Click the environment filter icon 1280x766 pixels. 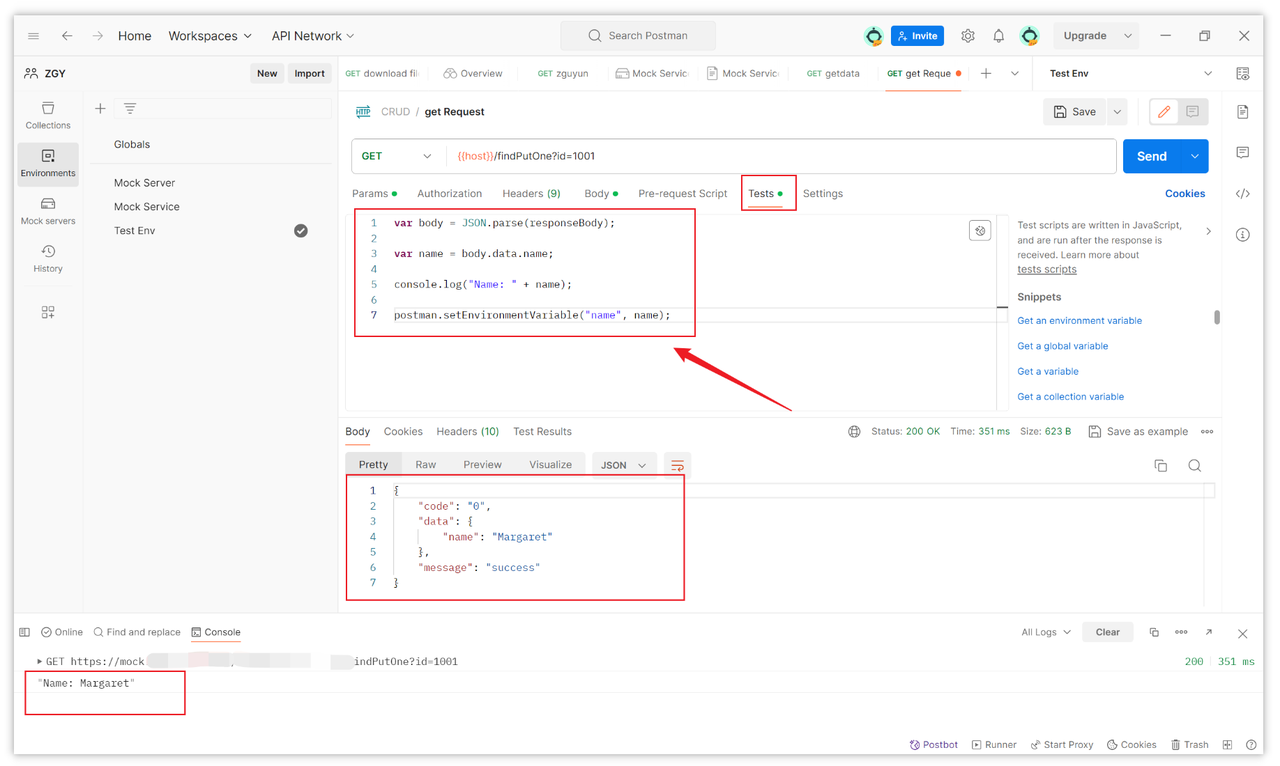tap(130, 108)
